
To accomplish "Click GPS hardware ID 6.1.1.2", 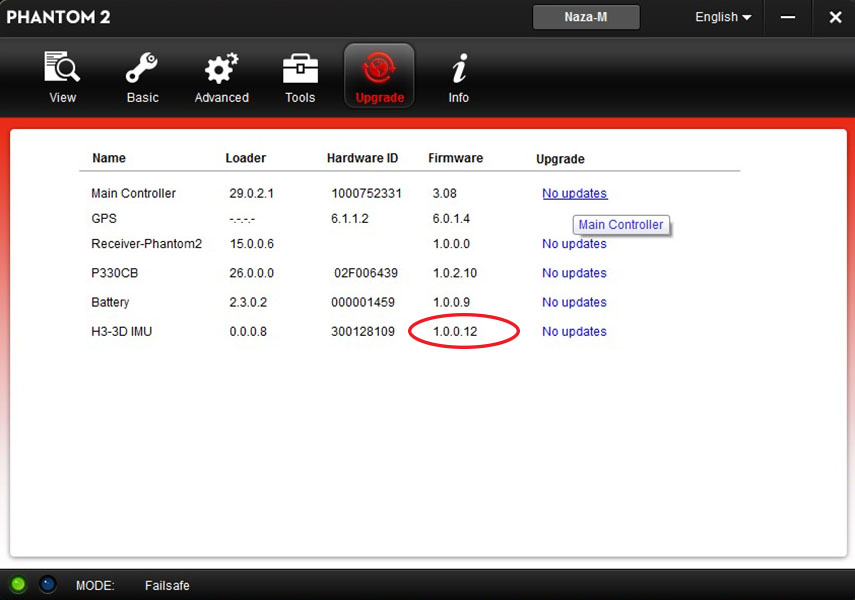I will [x=350, y=218].
